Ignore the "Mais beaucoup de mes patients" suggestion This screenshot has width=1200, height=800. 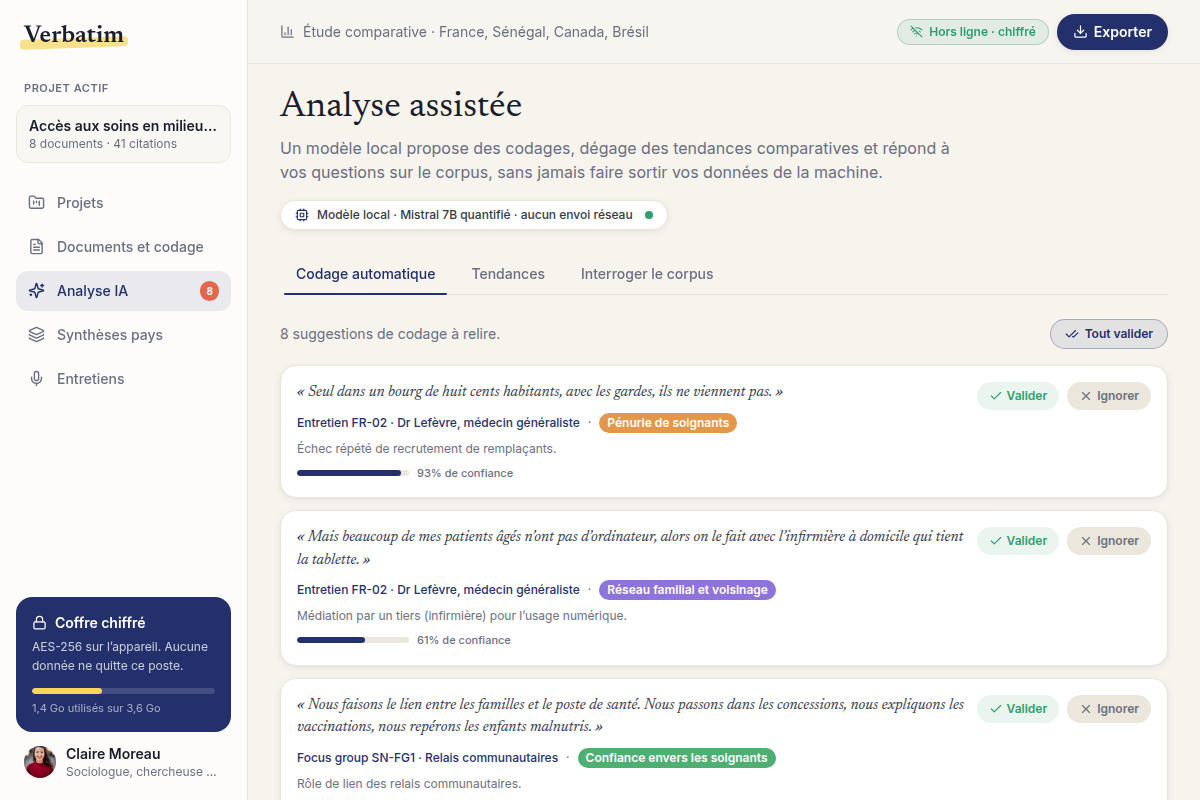pos(1109,541)
